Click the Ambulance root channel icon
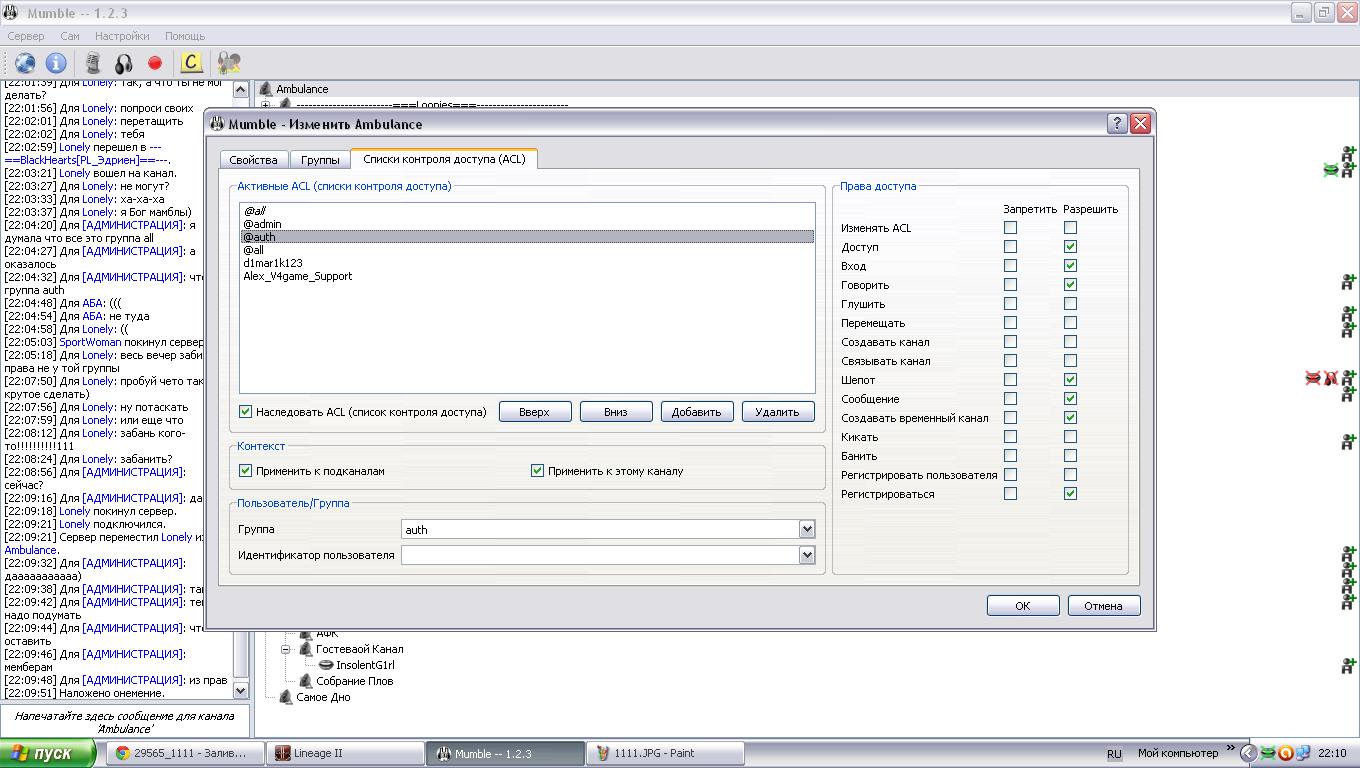The height and width of the screenshot is (768, 1360). 265,89
